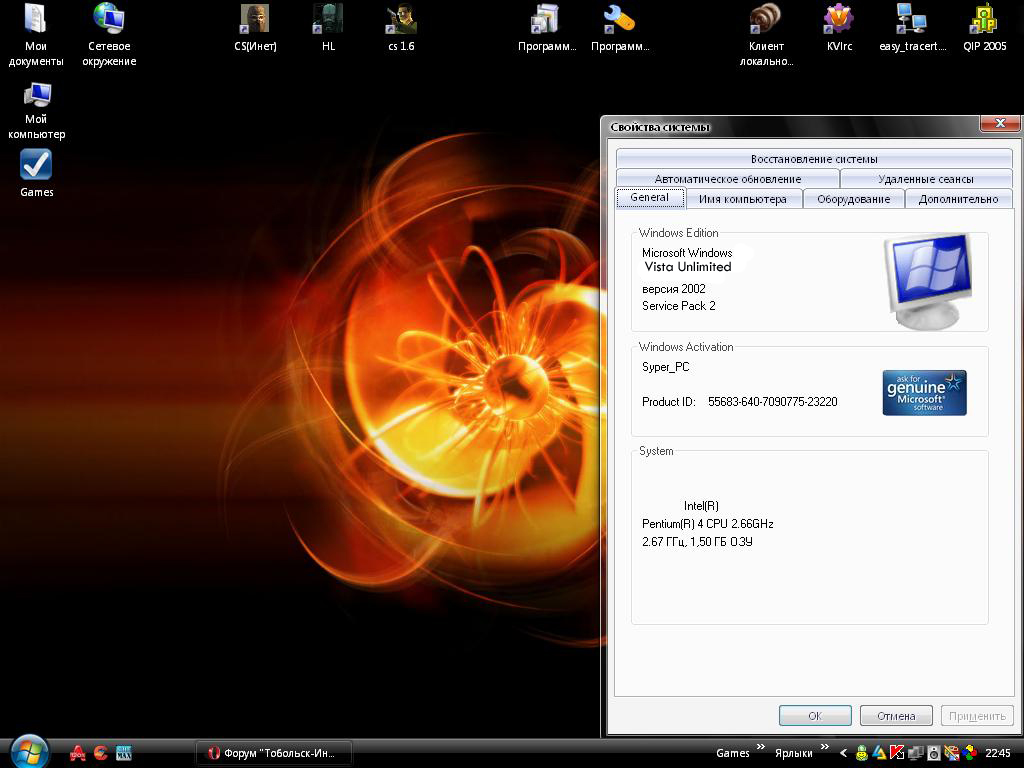Switch to the Форум Тобольск-Ин... Opera taskbar button
The height and width of the screenshot is (768, 1024).
coord(274,753)
